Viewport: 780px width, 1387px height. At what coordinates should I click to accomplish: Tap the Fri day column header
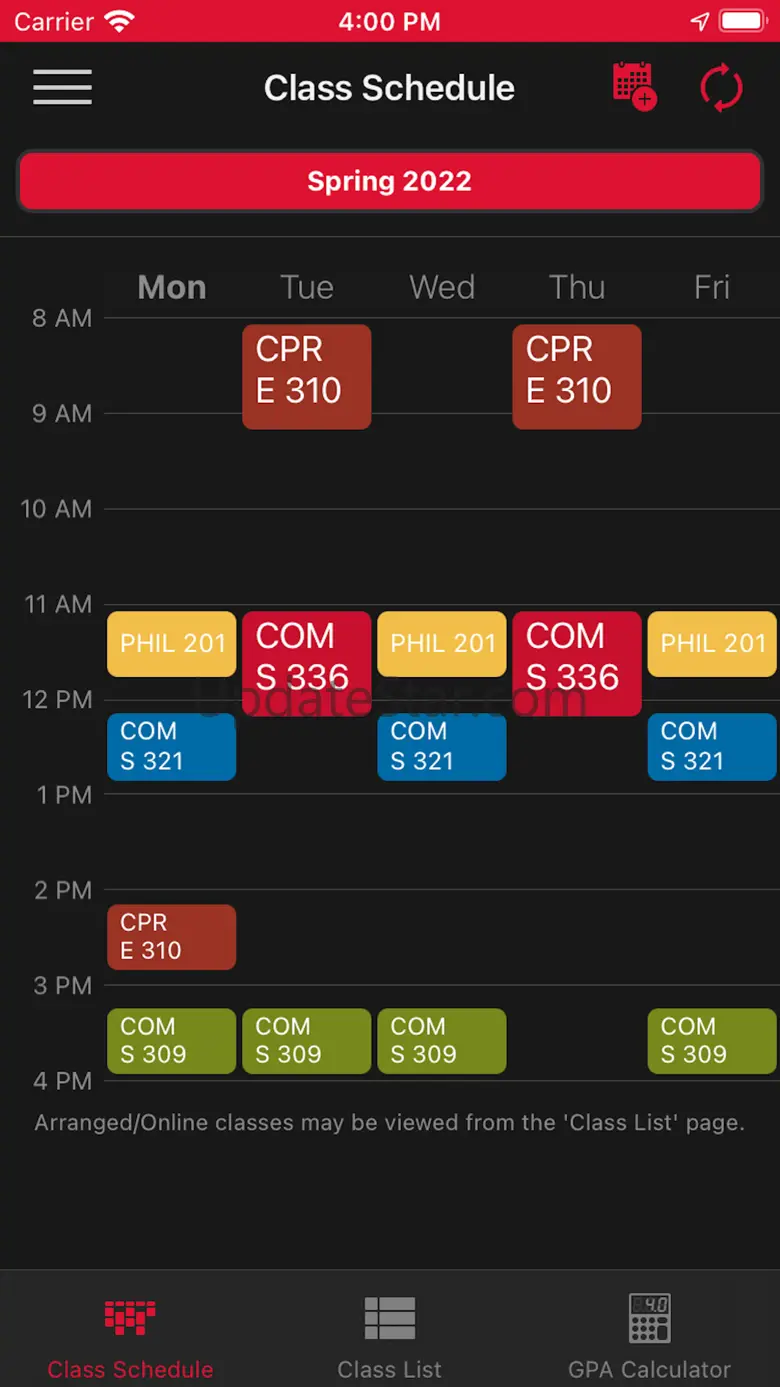pyautogui.click(x=712, y=288)
